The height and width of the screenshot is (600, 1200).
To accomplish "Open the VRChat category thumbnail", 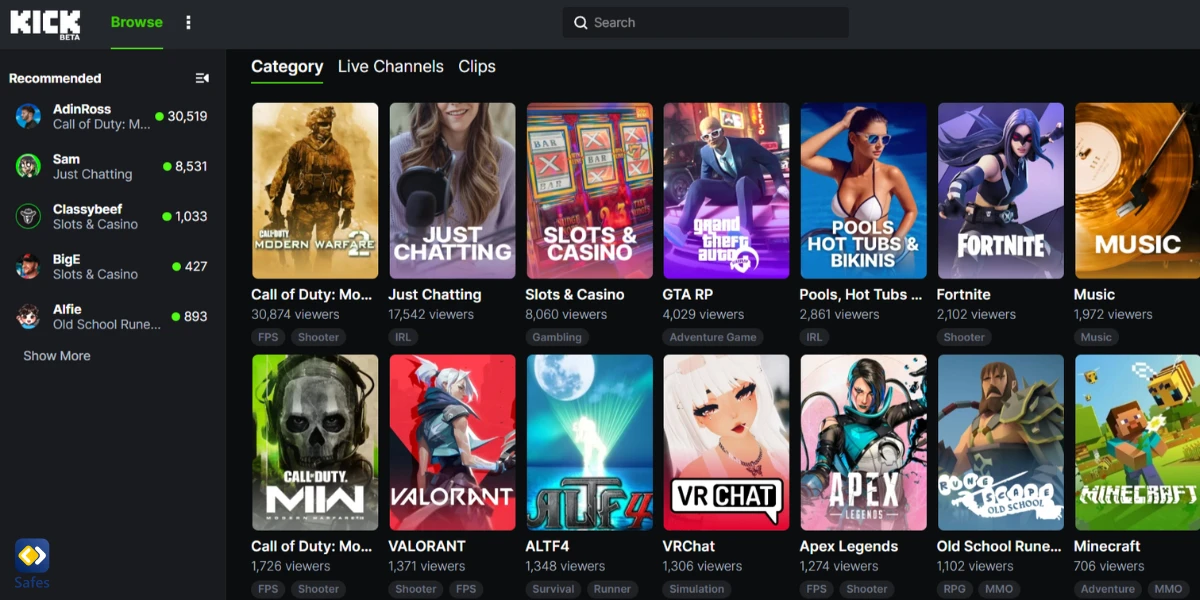I will click(726, 443).
